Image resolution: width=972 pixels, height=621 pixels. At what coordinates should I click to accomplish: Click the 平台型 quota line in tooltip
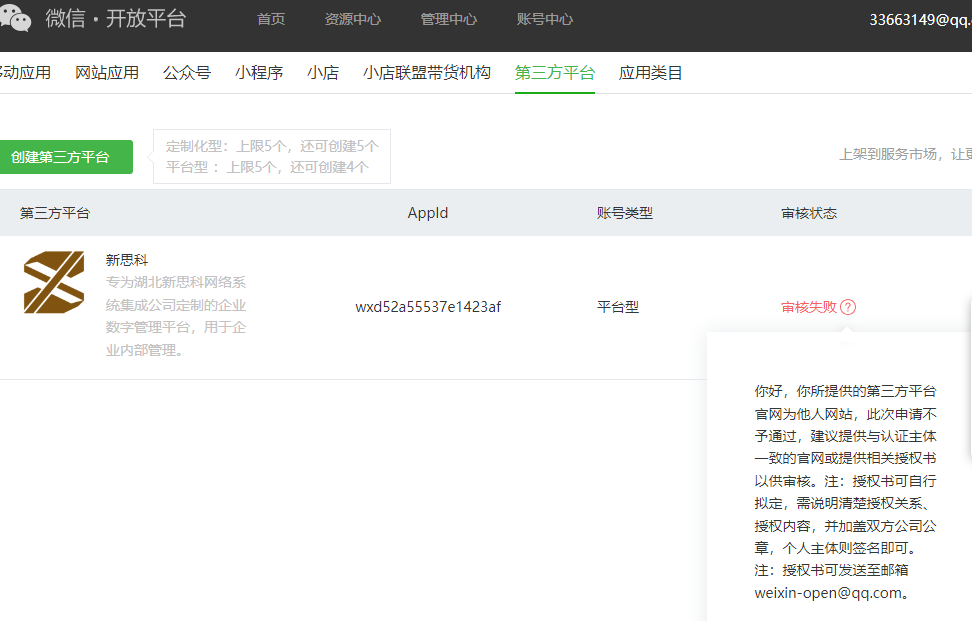[267, 167]
